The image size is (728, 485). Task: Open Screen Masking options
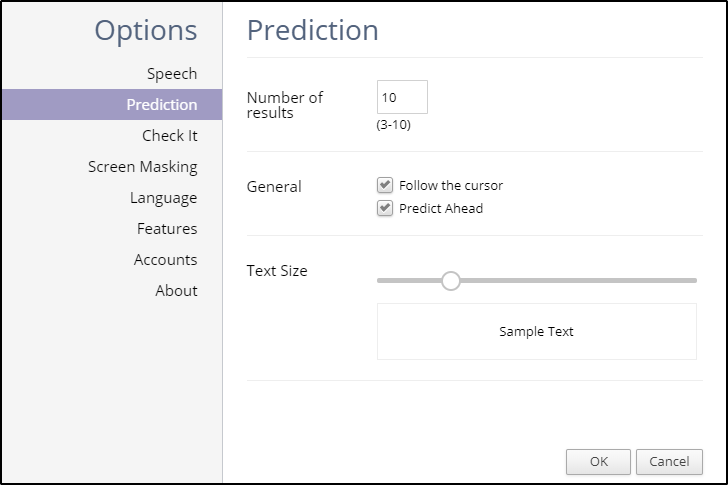point(143,167)
